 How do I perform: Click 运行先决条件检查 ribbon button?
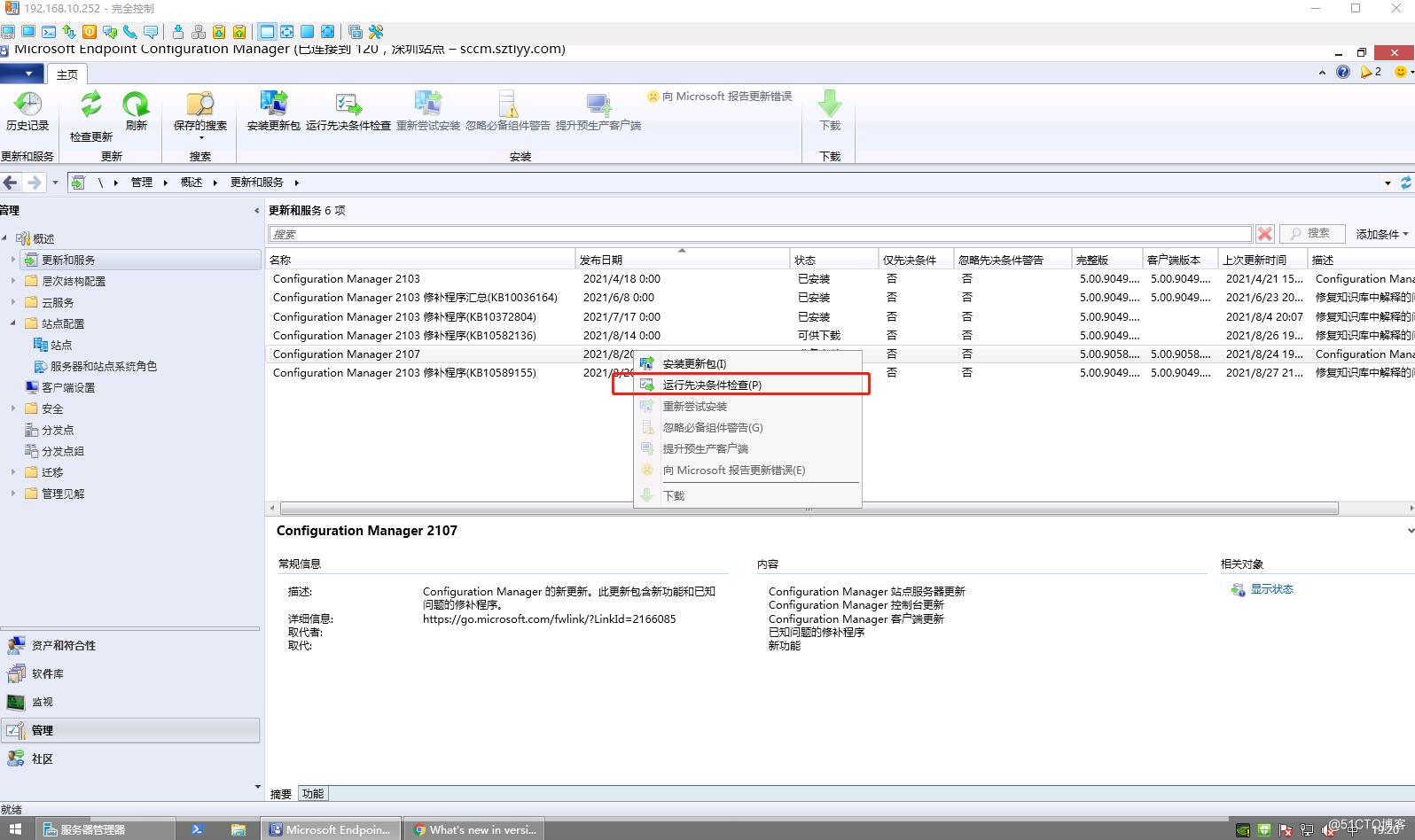tap(348, 112)
